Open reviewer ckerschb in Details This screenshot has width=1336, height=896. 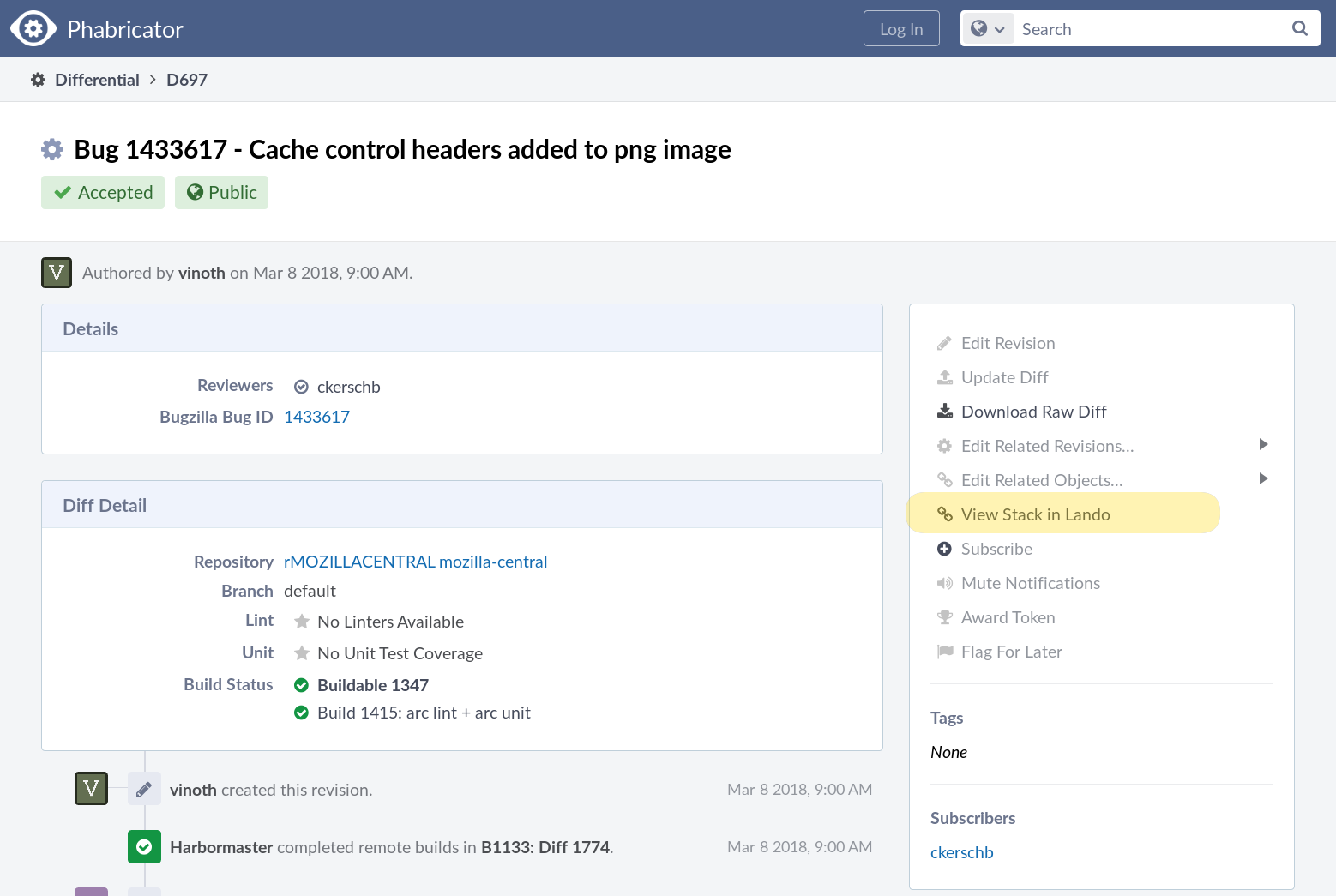(x=349, y=387)
